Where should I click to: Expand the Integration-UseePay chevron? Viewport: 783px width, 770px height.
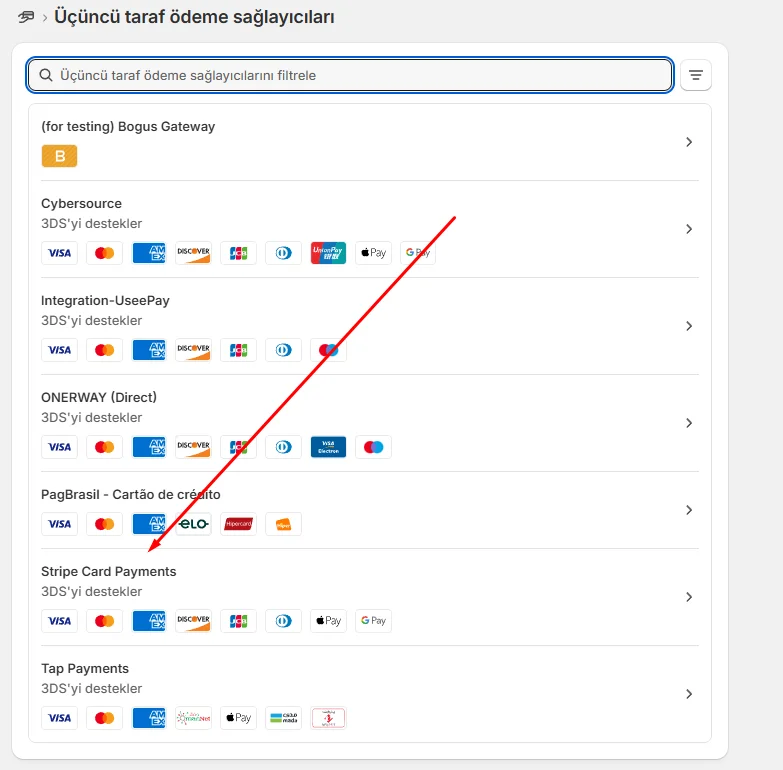(689, 326)
